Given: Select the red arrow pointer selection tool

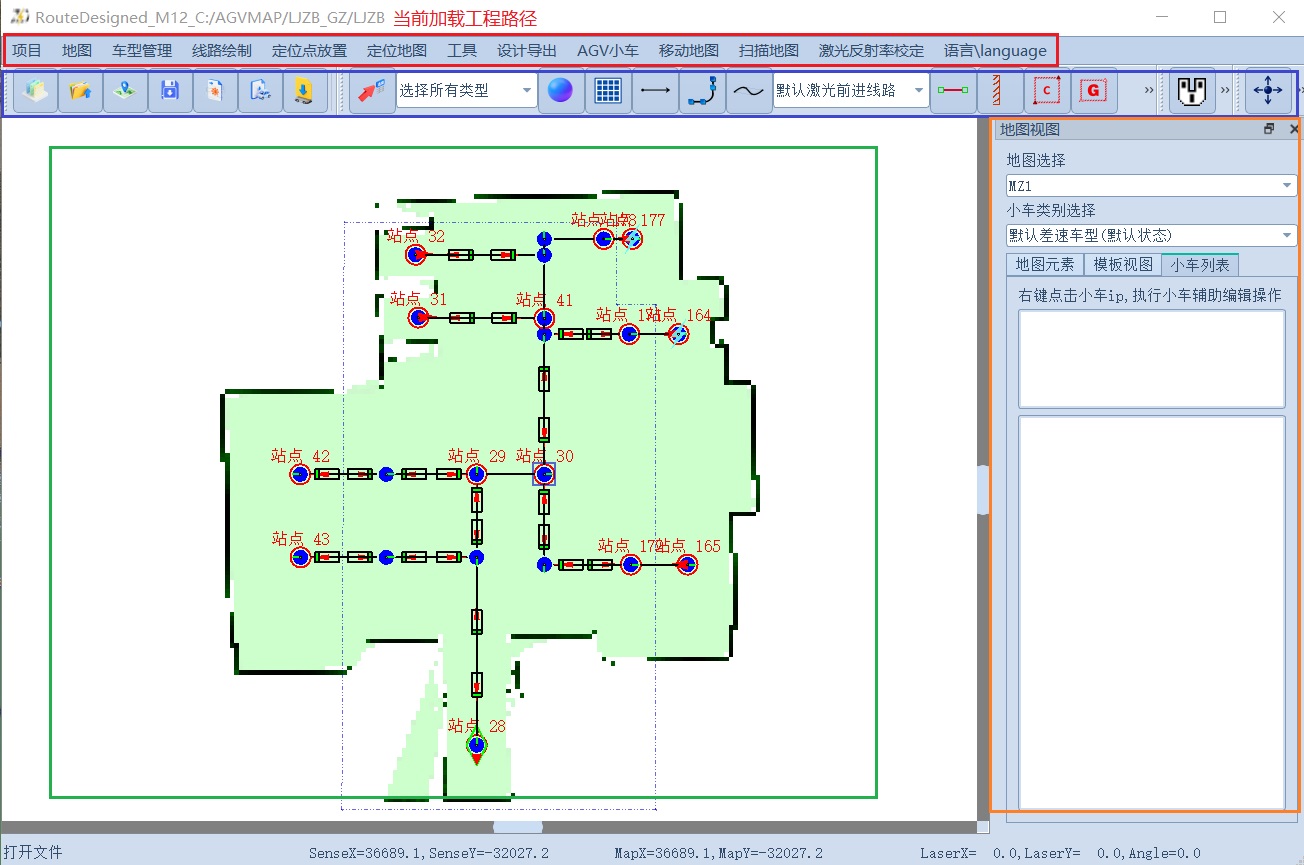Looking at the screenshot, I should click(372, 91).
